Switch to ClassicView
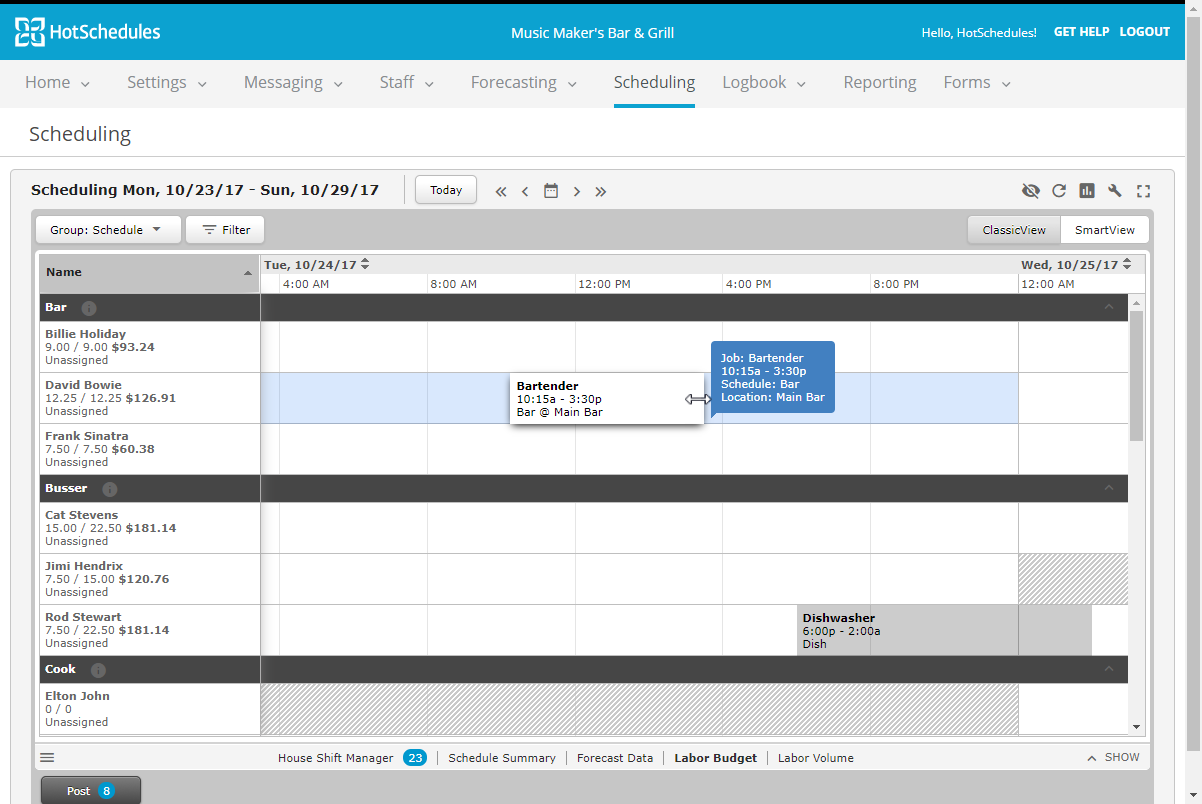The width and height of the screenshot is (1202, 804). pos(1014,230)
